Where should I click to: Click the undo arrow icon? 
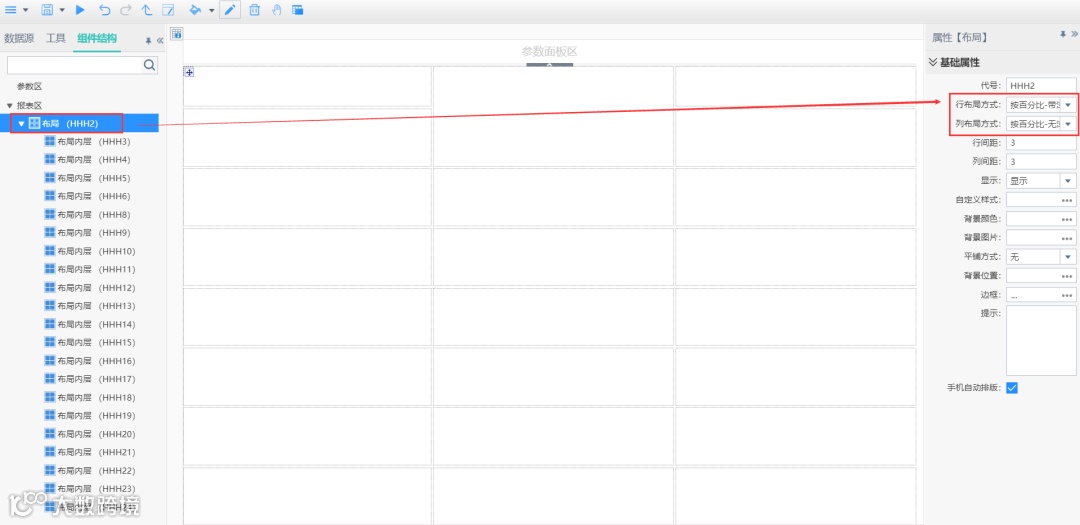coord(104,10)
